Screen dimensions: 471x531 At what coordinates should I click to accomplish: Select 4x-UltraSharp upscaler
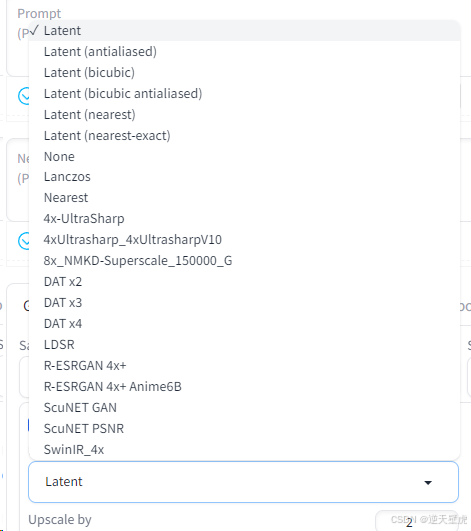click(244, 219)
